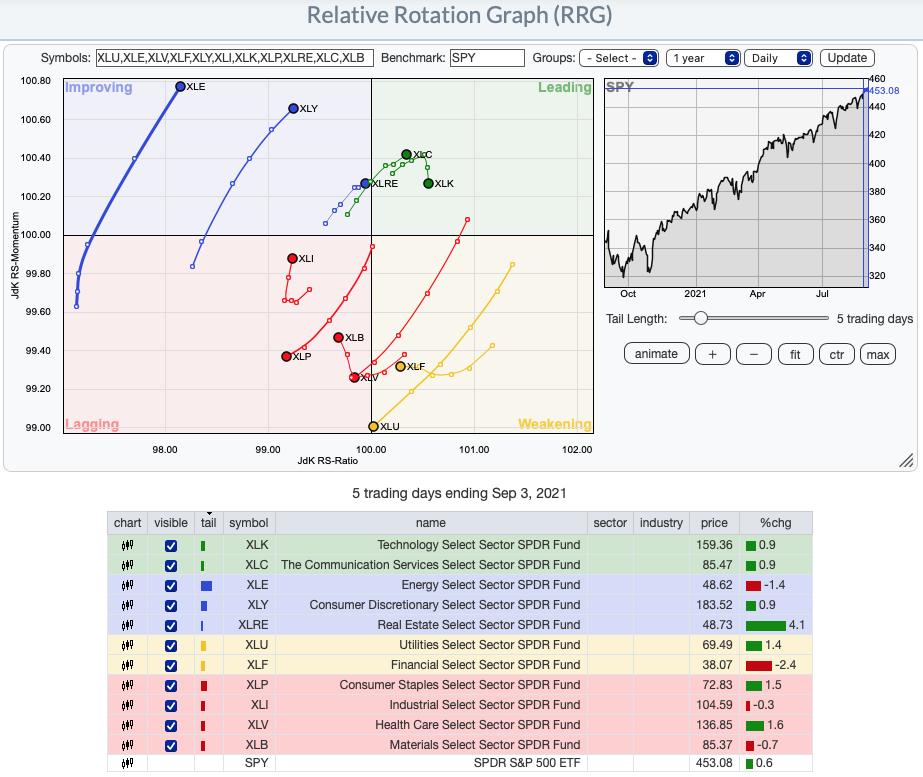
Task: Open the chart icon for XLI
Action: [x=127, y=706]
